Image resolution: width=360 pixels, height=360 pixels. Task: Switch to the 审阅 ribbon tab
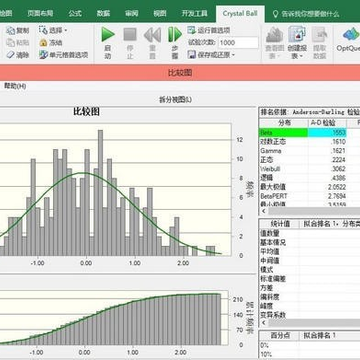click(x=132, y=13)
